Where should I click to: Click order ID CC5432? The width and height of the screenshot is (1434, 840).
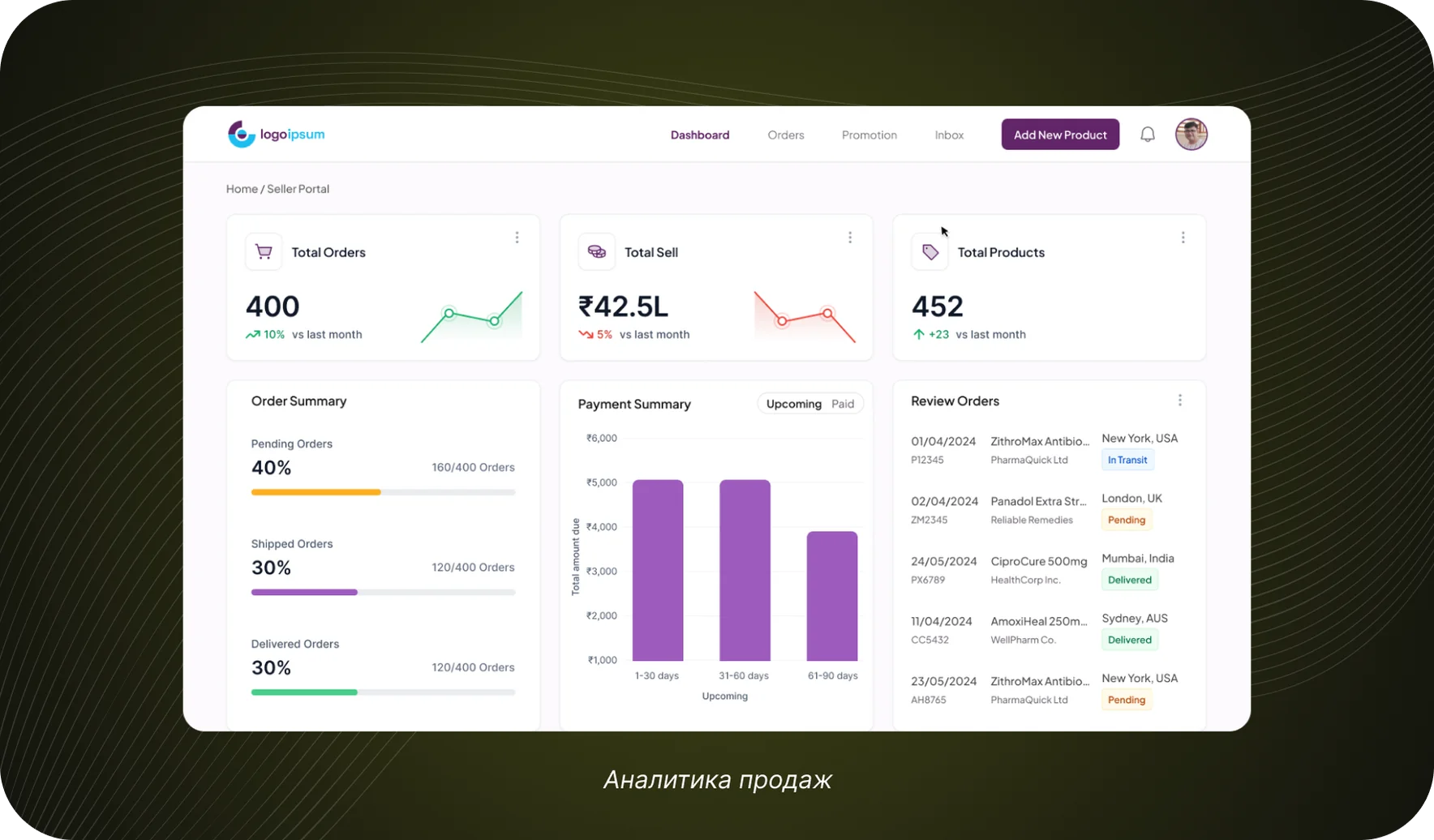click(x=930, y=640)
